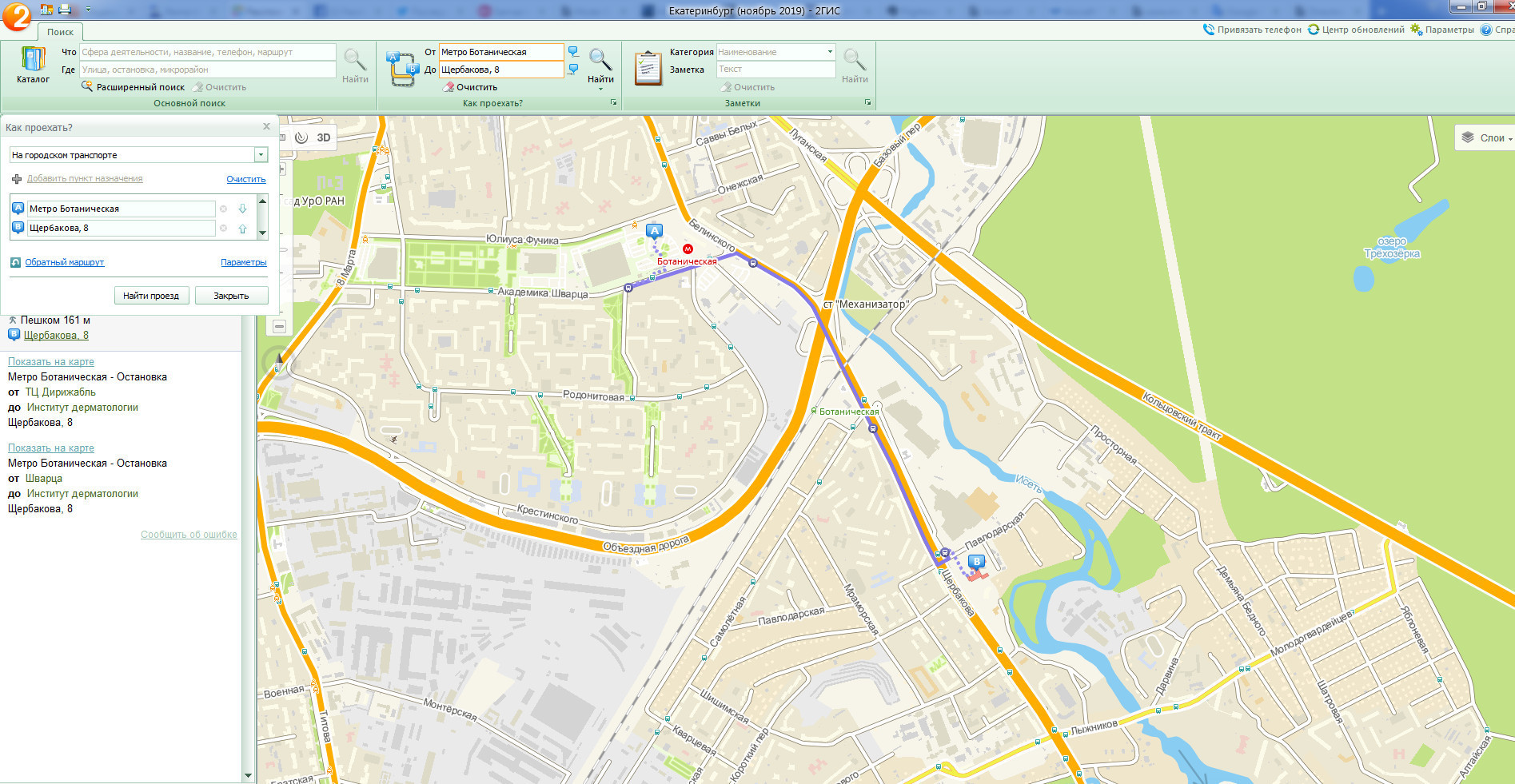Click Очистить in Заметки group
The image size is (1515, 784).
click(748, 87)
